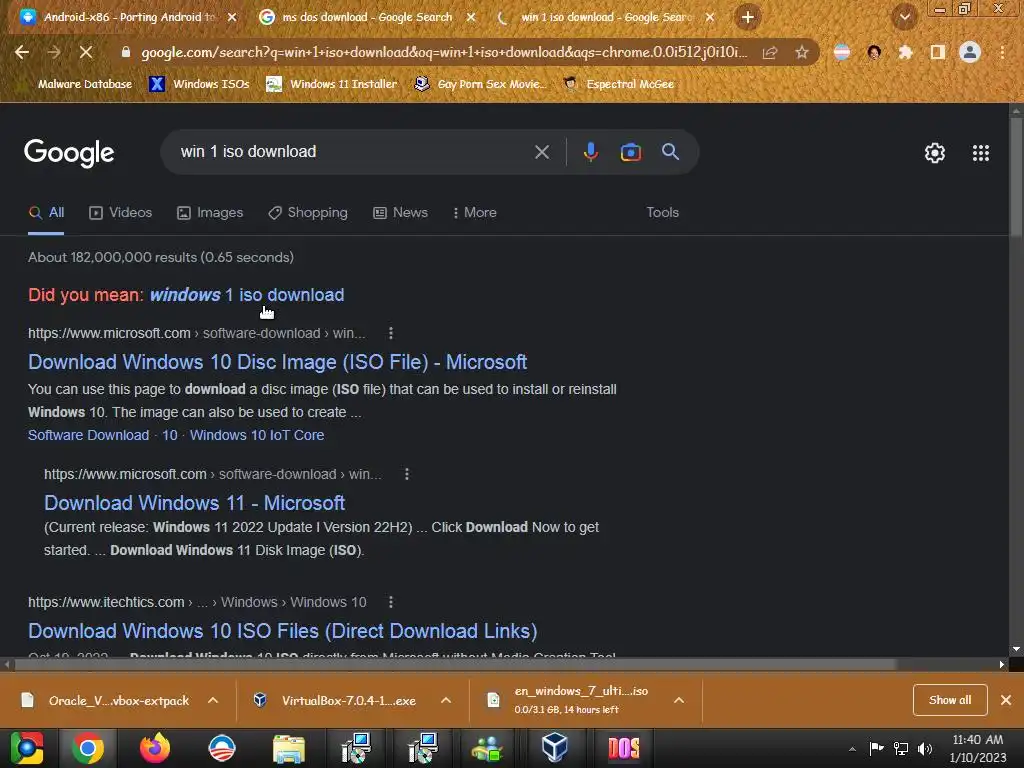Click the vertical scrollbar down arrow

click(1016, 649)
